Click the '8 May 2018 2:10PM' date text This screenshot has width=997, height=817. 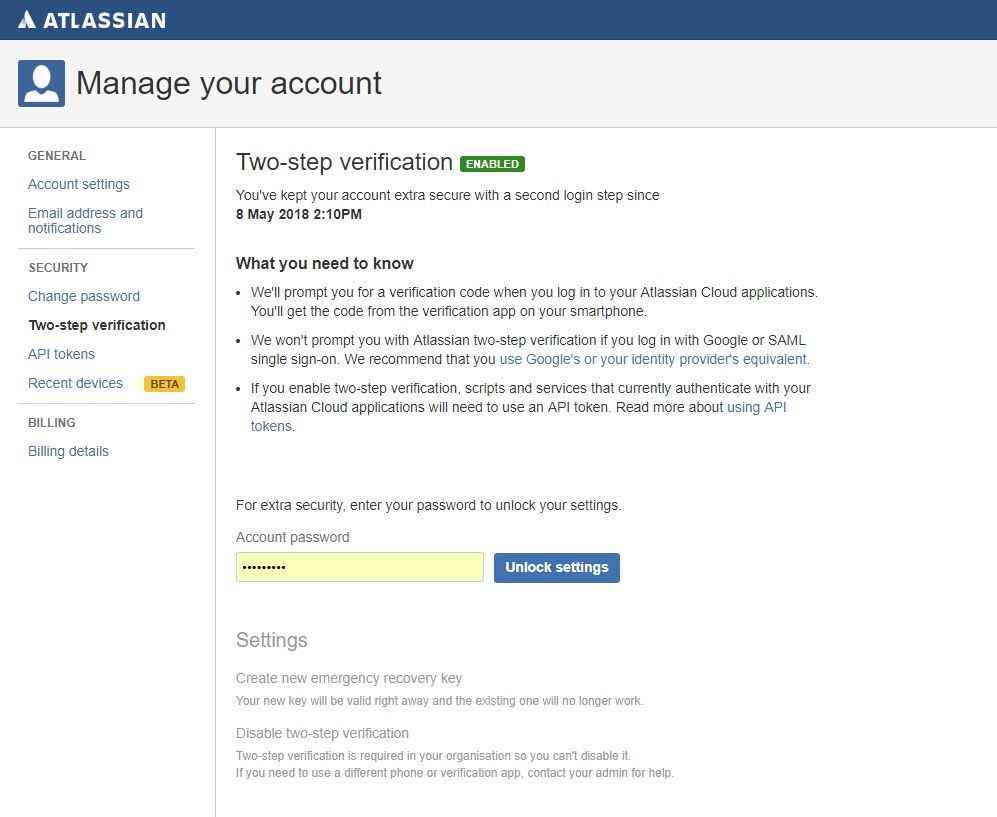point(299,214)
